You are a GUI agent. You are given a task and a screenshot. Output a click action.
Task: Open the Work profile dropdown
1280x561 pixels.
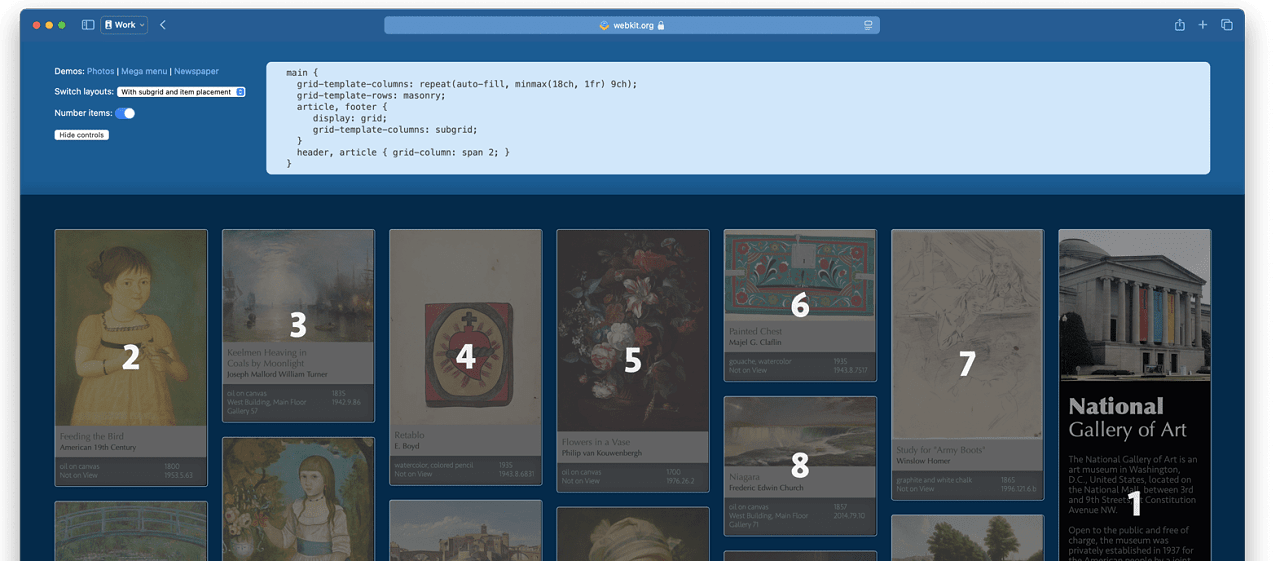pyautogui.click(x=124, y=25)
